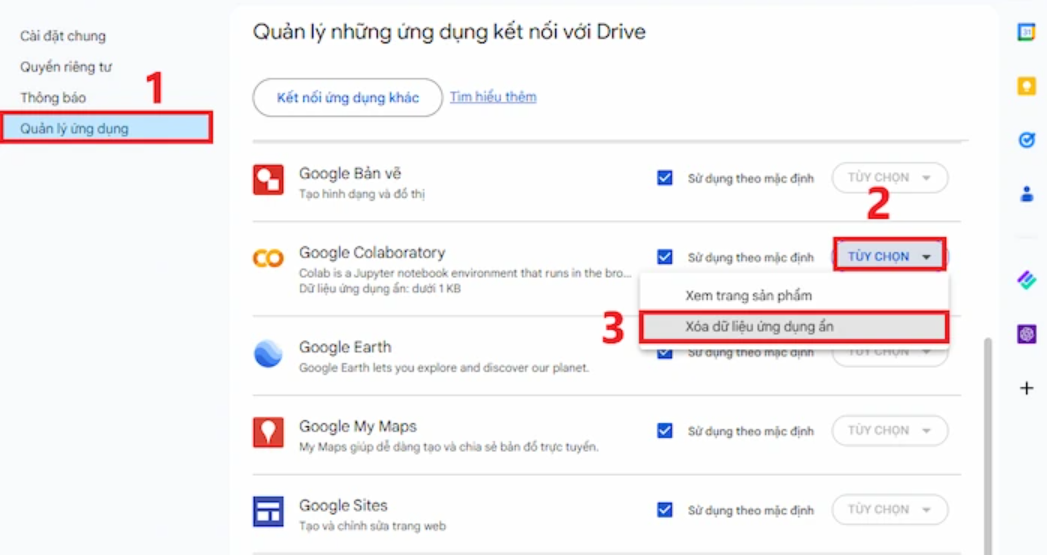Toggle default use checkbox for Google Earth
The image size is (1047, 555).
pyautogui.click(x=664, y=353)
